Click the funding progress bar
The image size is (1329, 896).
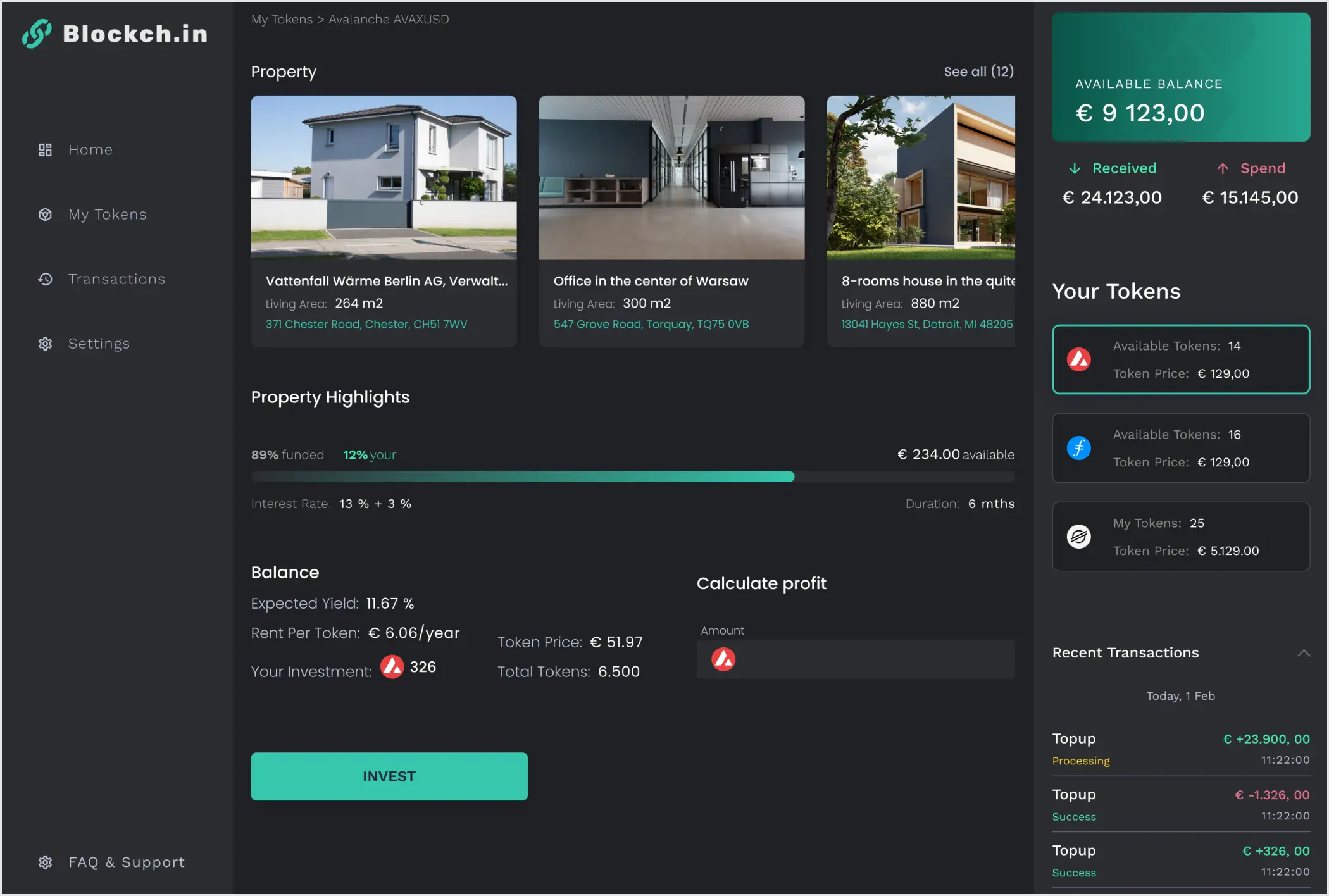[x=633, y=476]
